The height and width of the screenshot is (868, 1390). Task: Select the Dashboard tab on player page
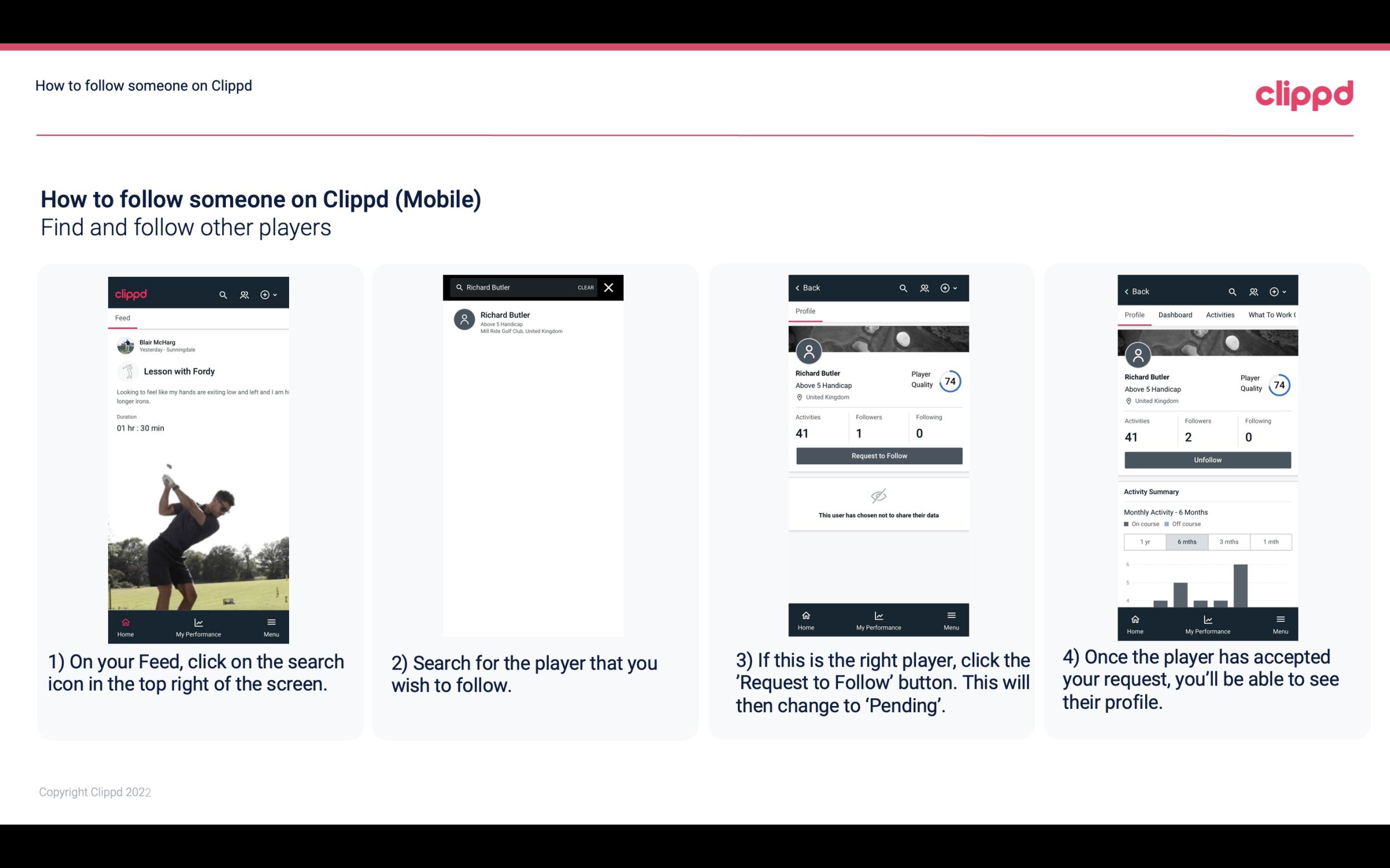coord(1175,315)
